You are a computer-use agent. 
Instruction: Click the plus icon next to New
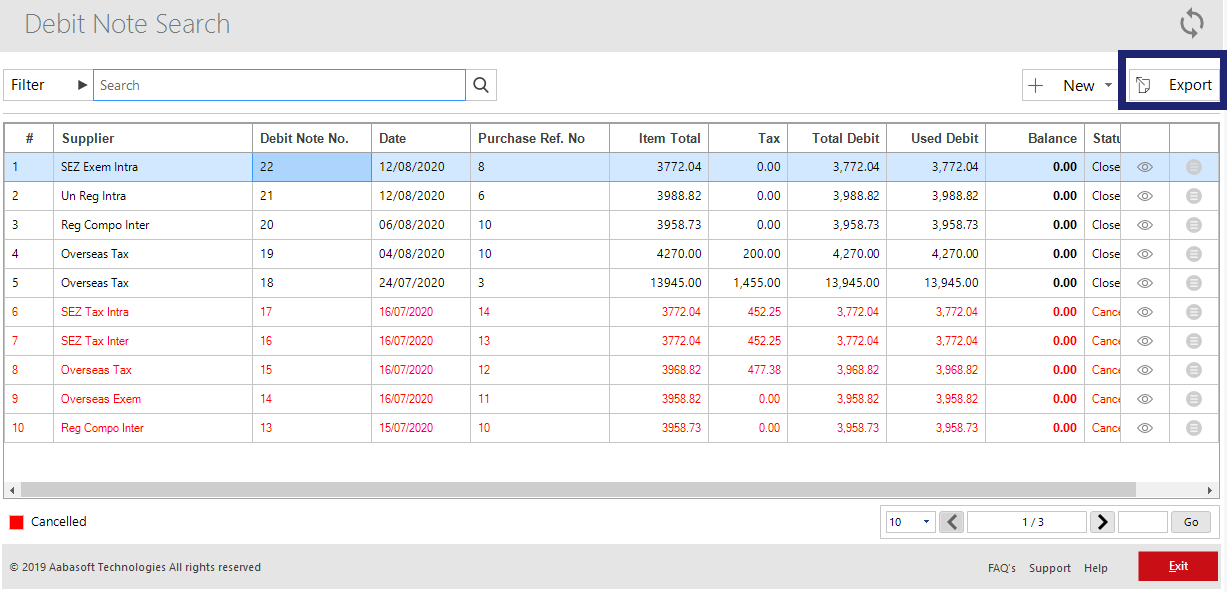(1034, 85)
